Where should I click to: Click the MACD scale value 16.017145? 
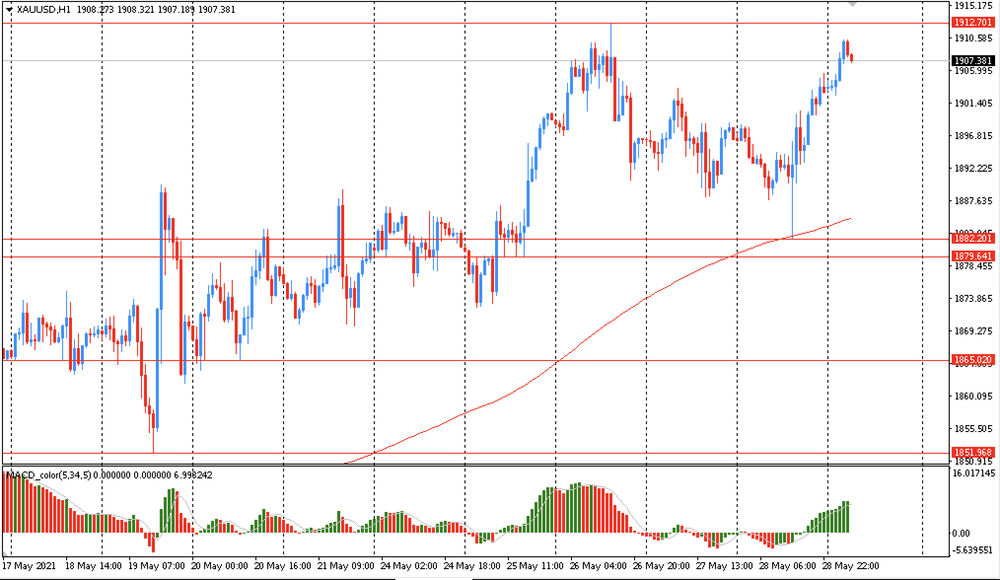(x=973, y=473)
